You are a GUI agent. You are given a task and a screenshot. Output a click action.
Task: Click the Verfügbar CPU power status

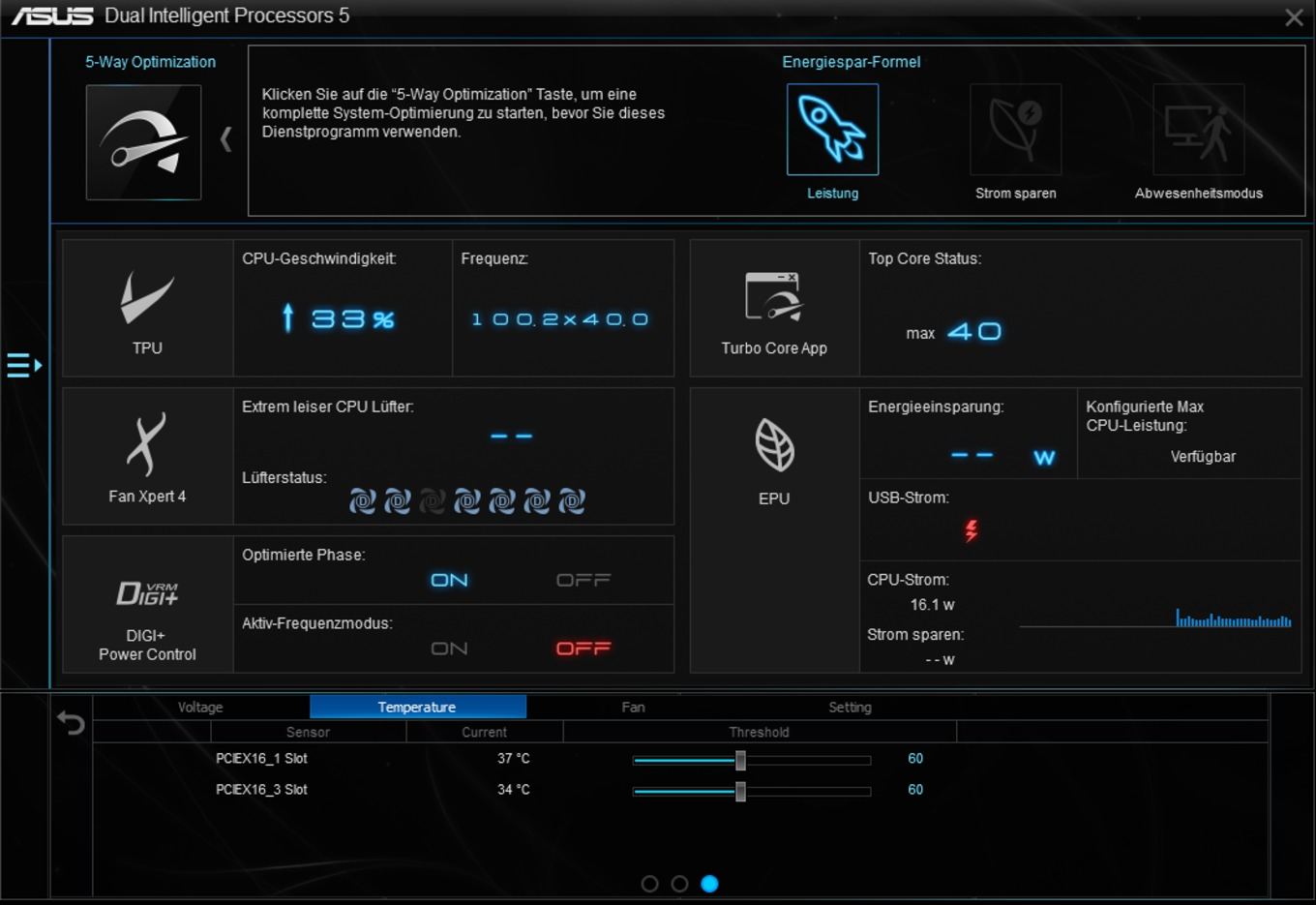pos(1203,457)
